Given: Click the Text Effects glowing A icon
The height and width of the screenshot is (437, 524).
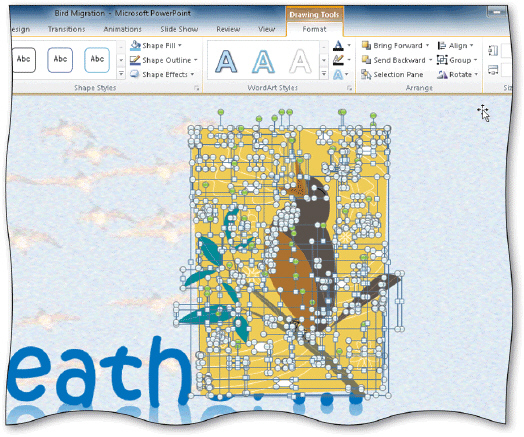Looking at the screenshot, I should (338, 74).
